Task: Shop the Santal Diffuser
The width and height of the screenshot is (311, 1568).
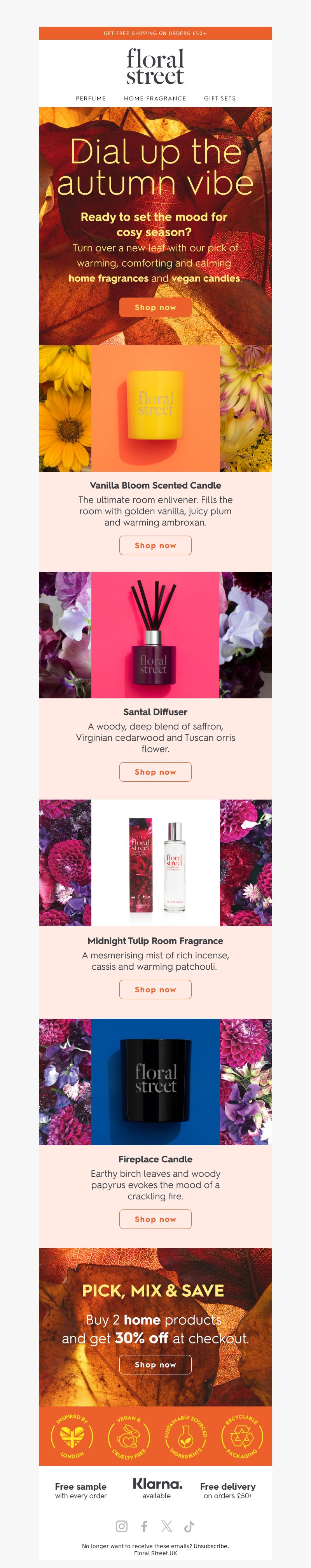Action: (x=155, y=772)
